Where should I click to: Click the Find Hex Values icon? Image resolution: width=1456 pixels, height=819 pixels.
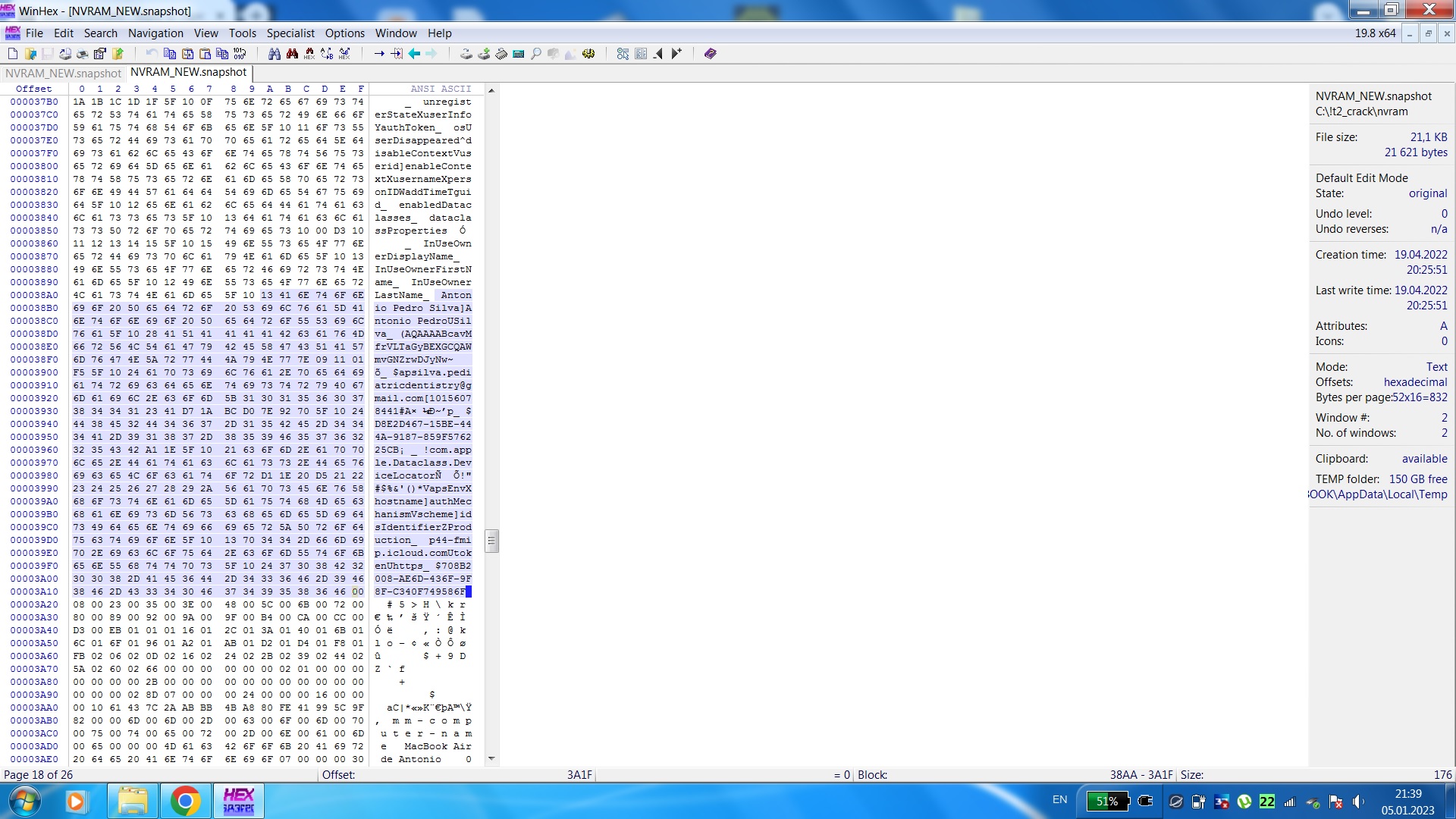[309, 54]
